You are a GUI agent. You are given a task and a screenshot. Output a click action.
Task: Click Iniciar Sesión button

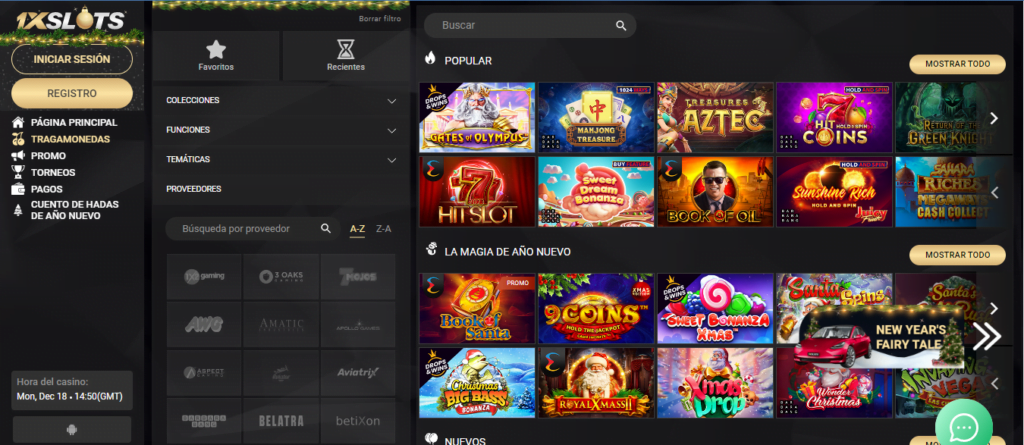pyautogui.click(x=72, y=59)
